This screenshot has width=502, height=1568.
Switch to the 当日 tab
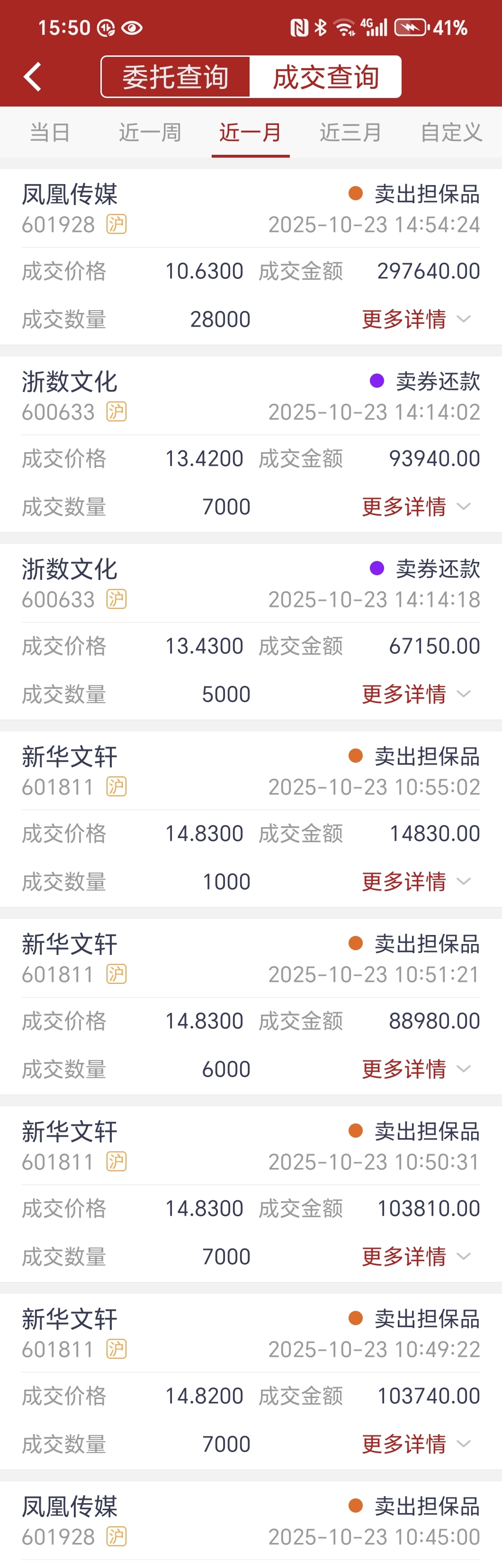tap(50, 132)
